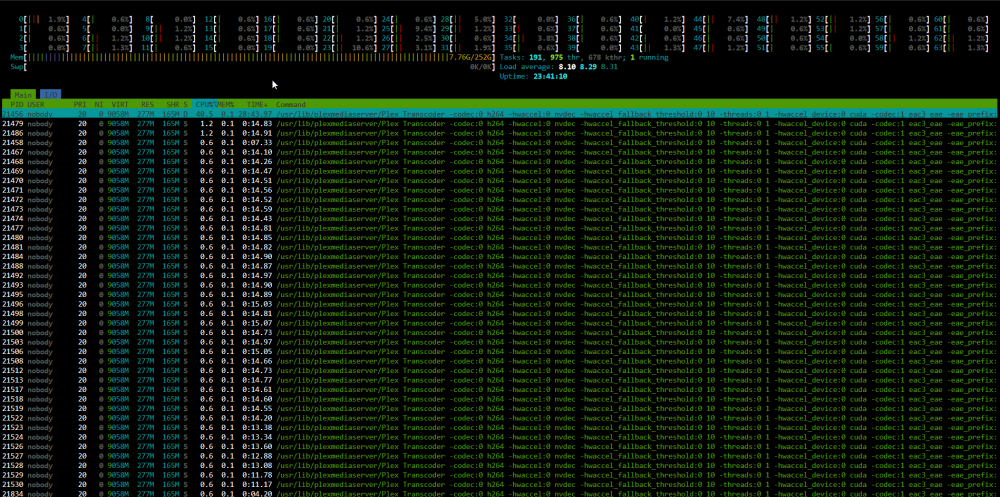
Task: Sort by the TIME+ column header
Action: pyautogui.click(x=257, y=104)
